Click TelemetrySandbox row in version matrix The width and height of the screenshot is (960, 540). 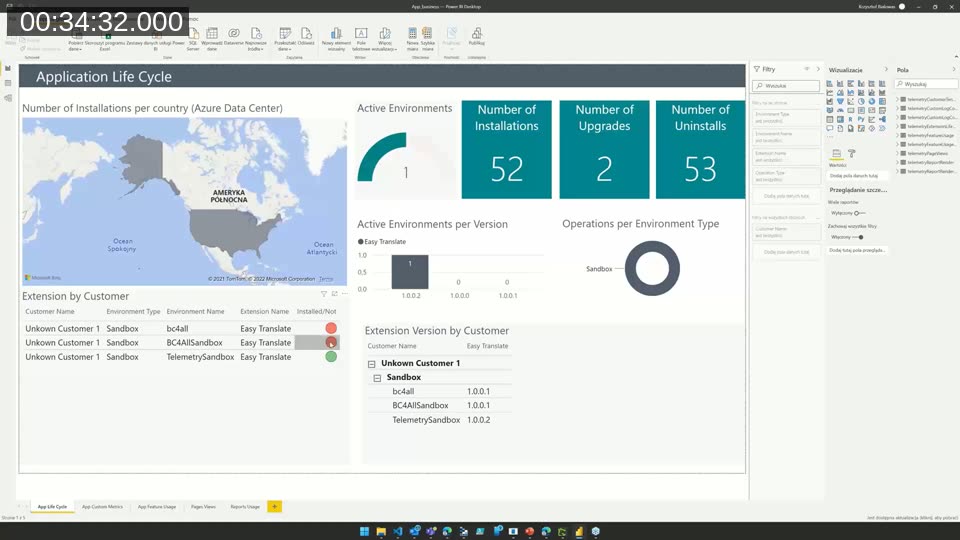point(440,420)
